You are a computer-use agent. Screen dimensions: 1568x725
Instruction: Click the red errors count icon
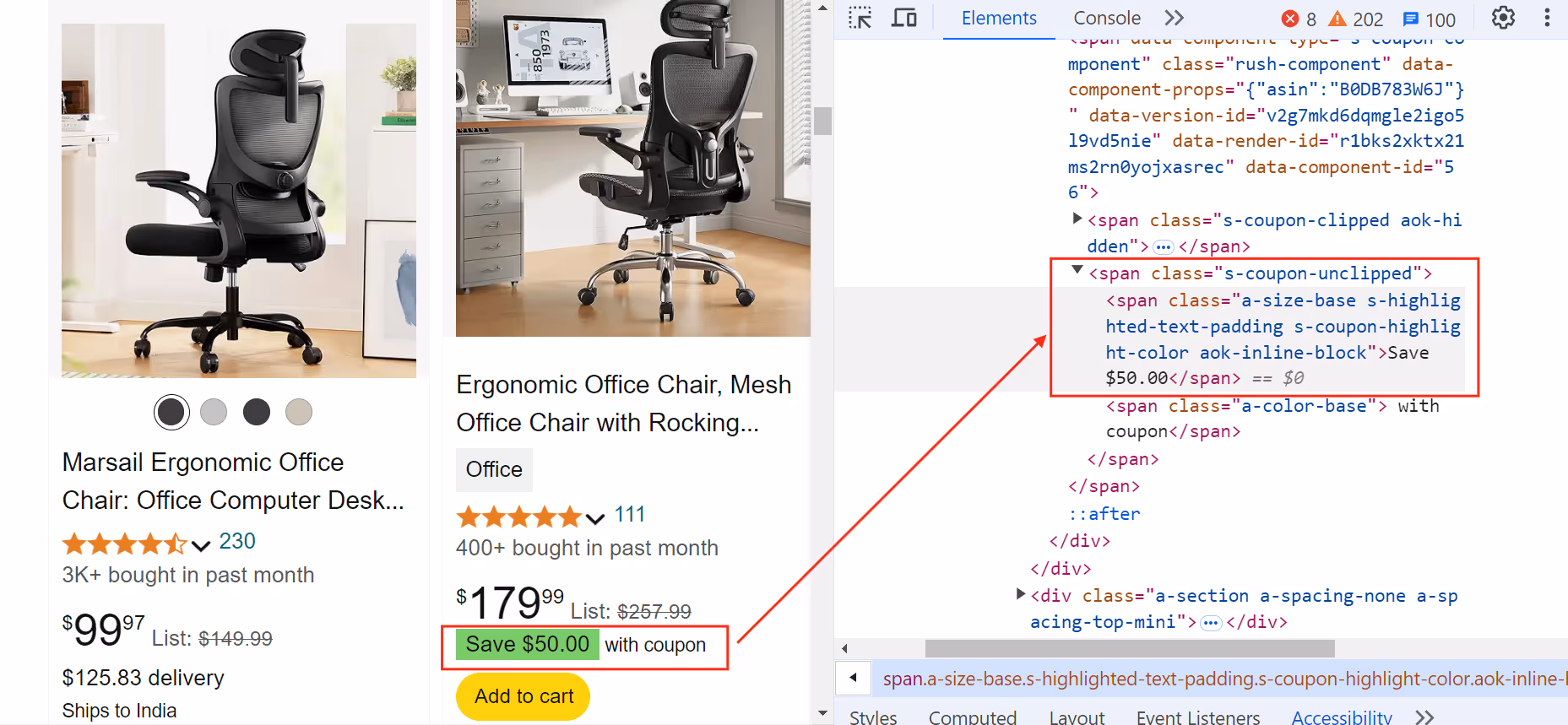pyautogui.click(x=1290, y=19)
